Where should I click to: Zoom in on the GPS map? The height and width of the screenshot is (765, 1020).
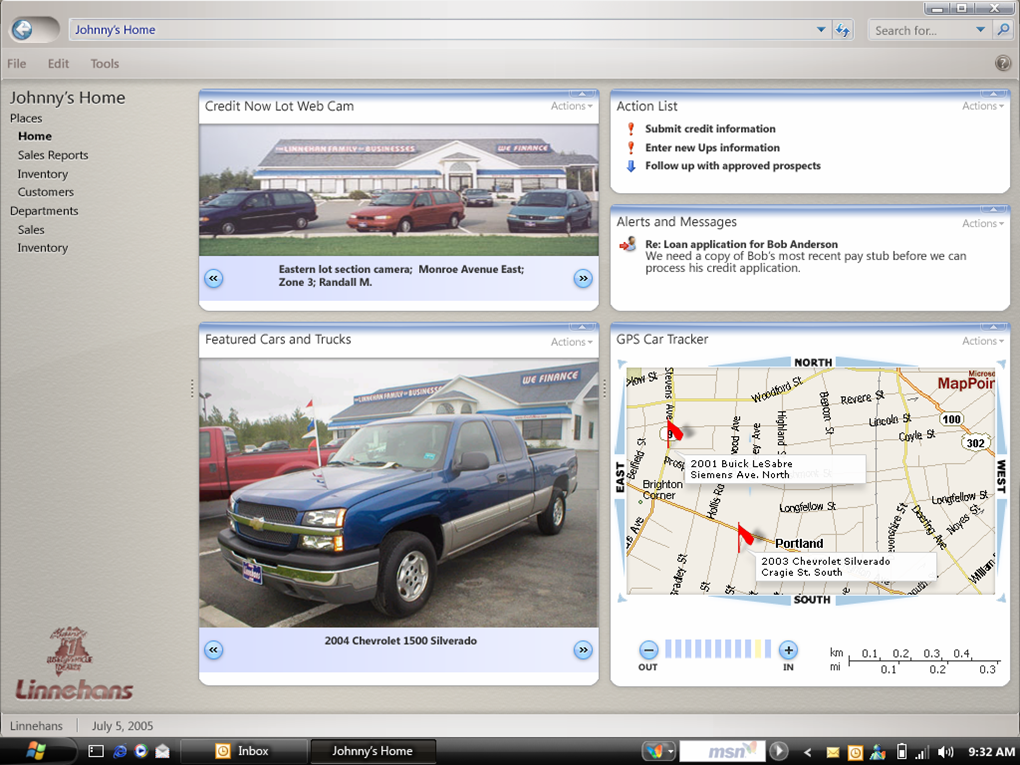788,649
